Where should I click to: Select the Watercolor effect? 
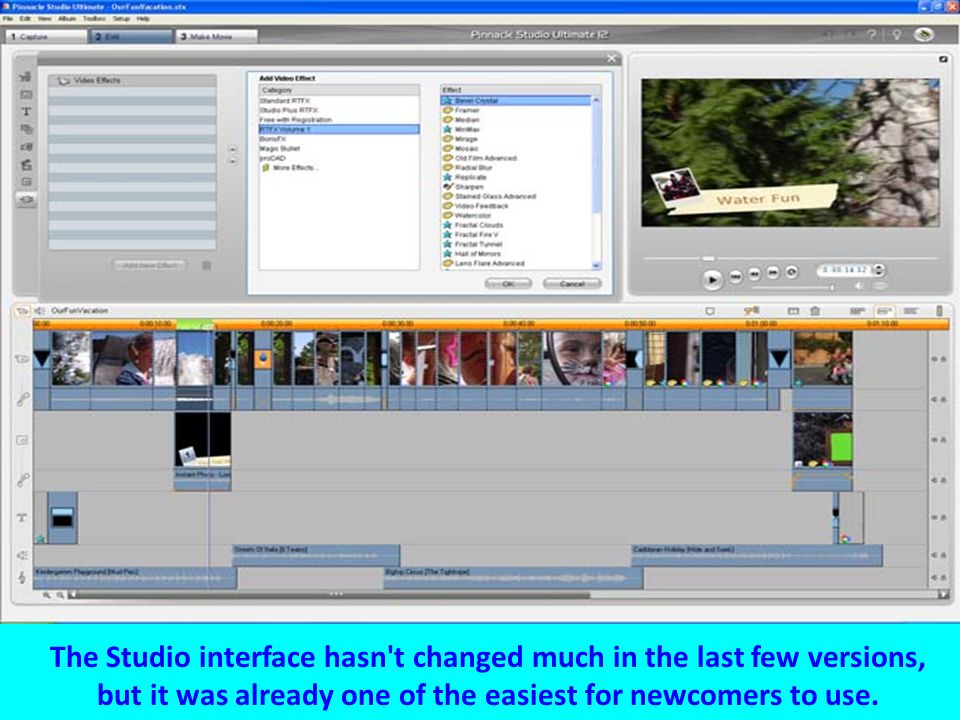coord(473,216)
